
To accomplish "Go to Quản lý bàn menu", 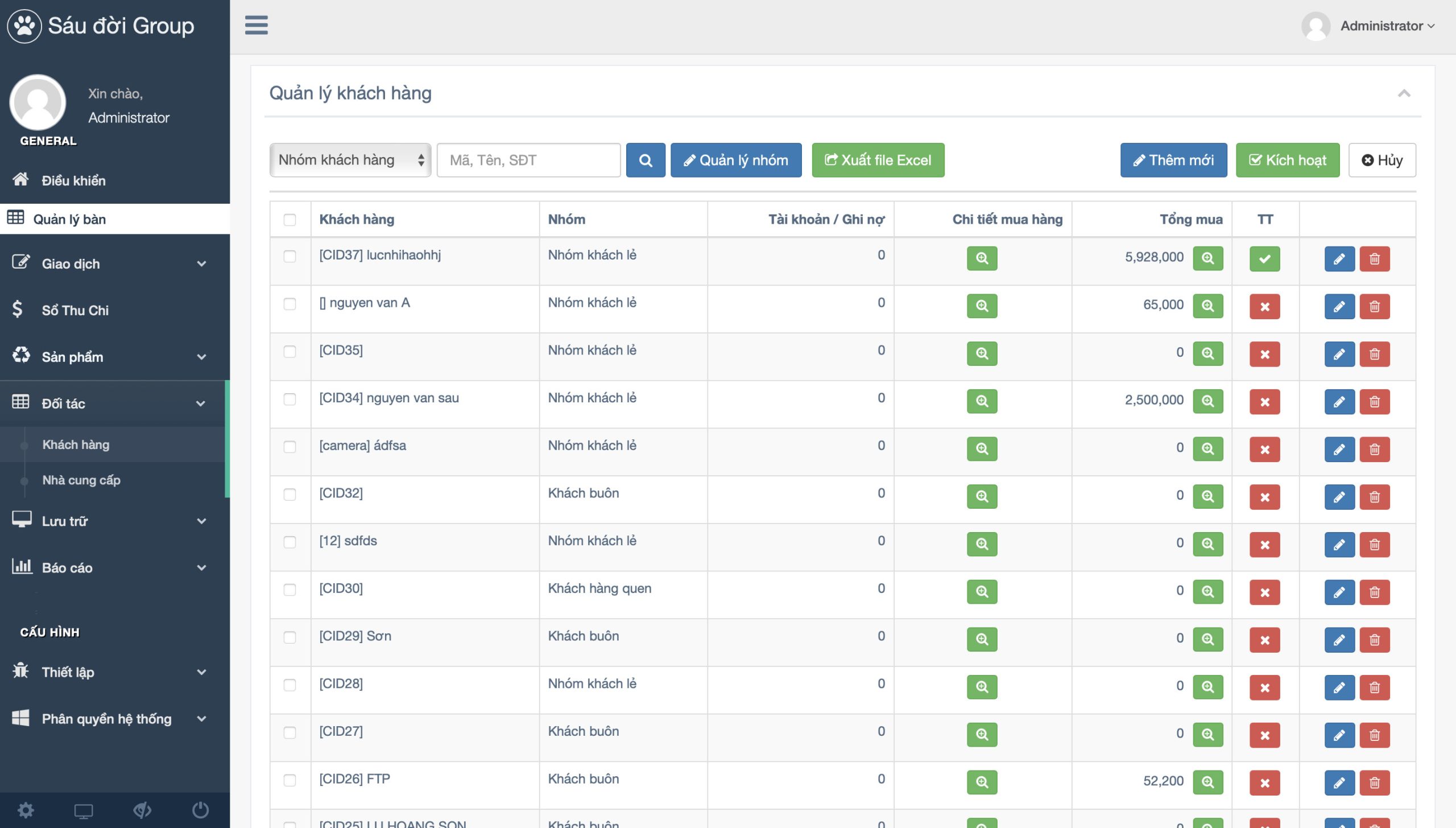I will (x=69, y=219).
